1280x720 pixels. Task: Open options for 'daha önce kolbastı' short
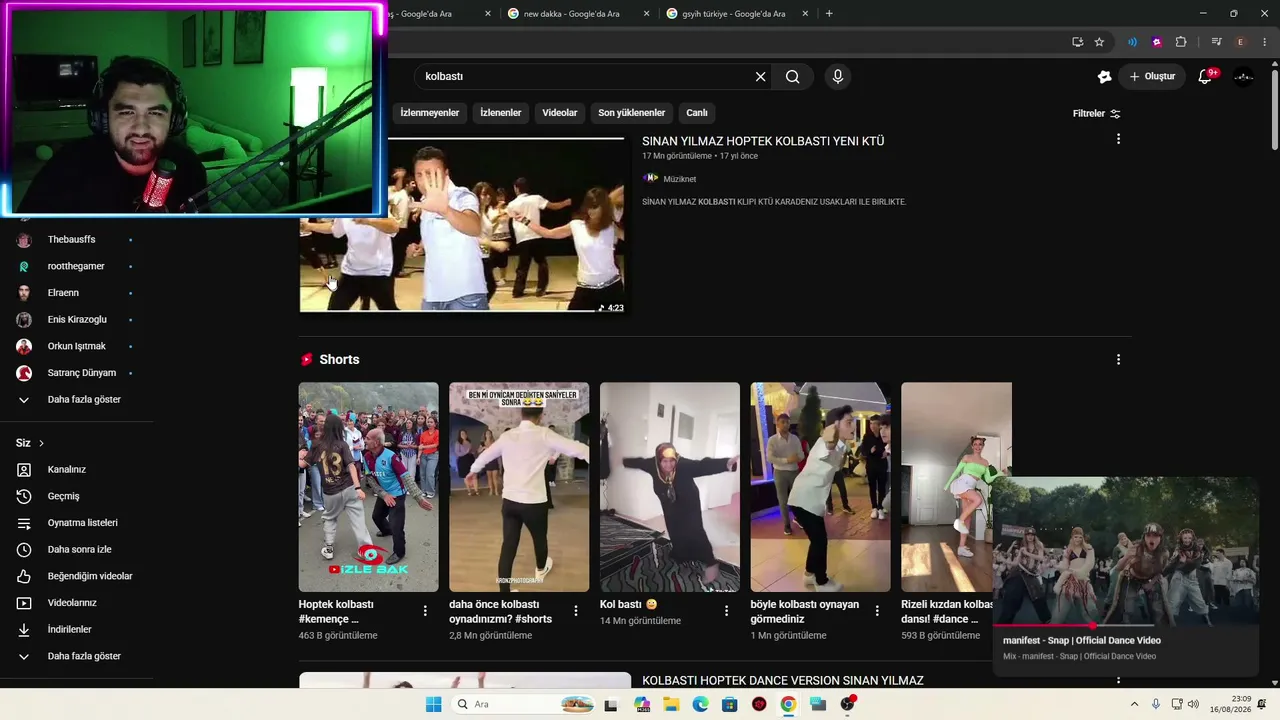pos(576,611)
